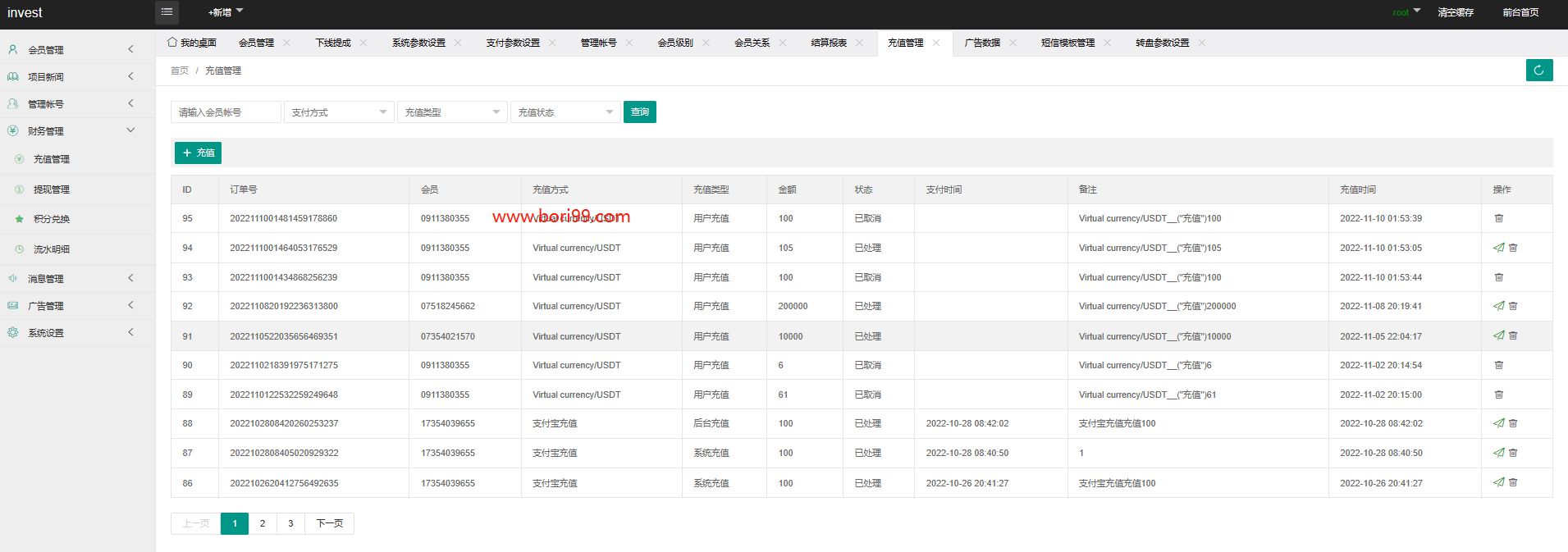Click the 下一页 next page button
This screenshot has height=552, width=1568.
point(330,523)
